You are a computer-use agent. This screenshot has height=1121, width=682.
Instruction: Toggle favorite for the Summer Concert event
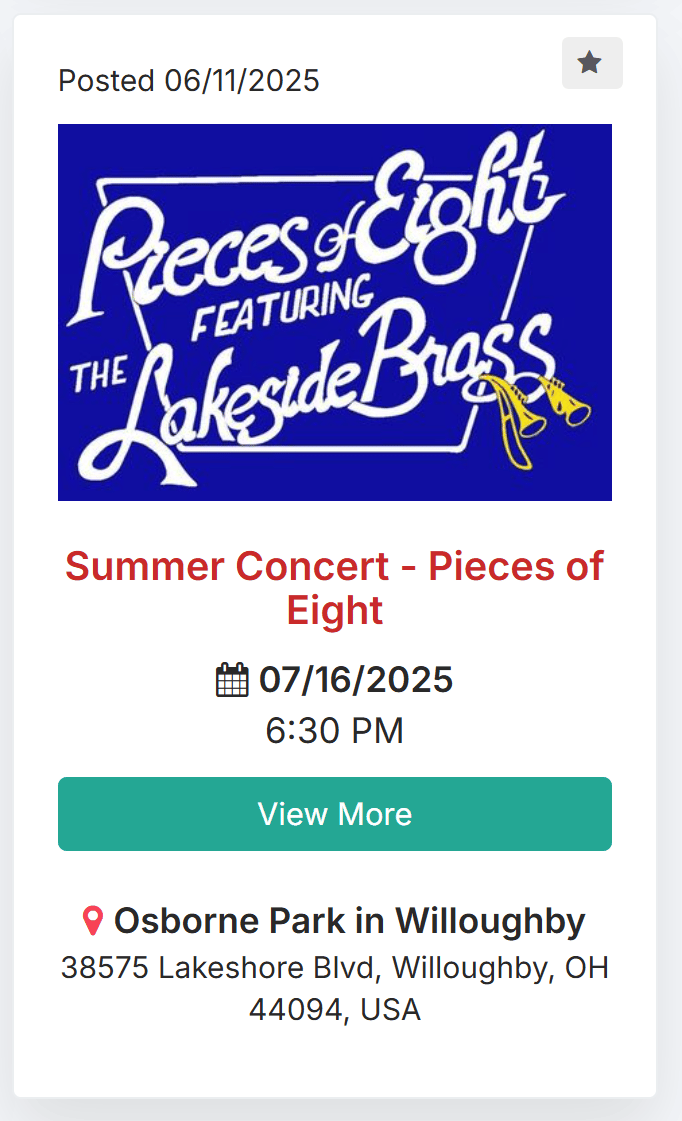pos(592,63)
